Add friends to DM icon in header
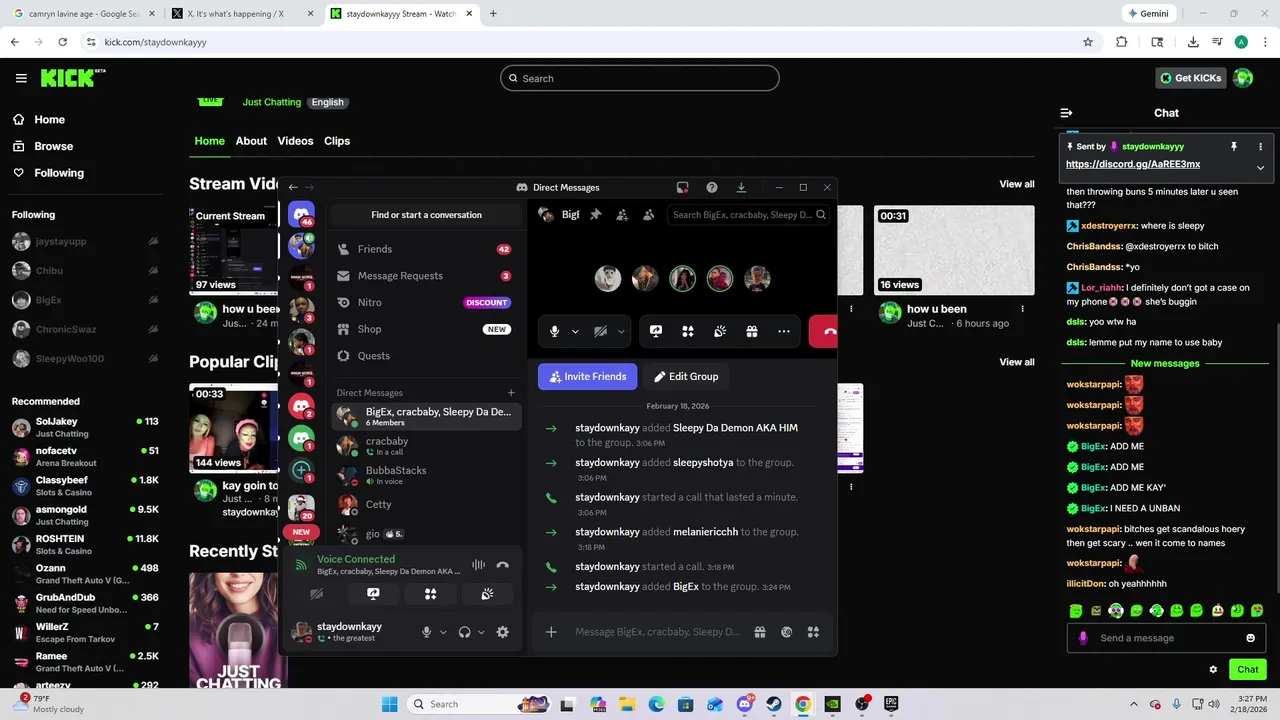The height and width of the screenshot is (720, 1280). [622, 214]
